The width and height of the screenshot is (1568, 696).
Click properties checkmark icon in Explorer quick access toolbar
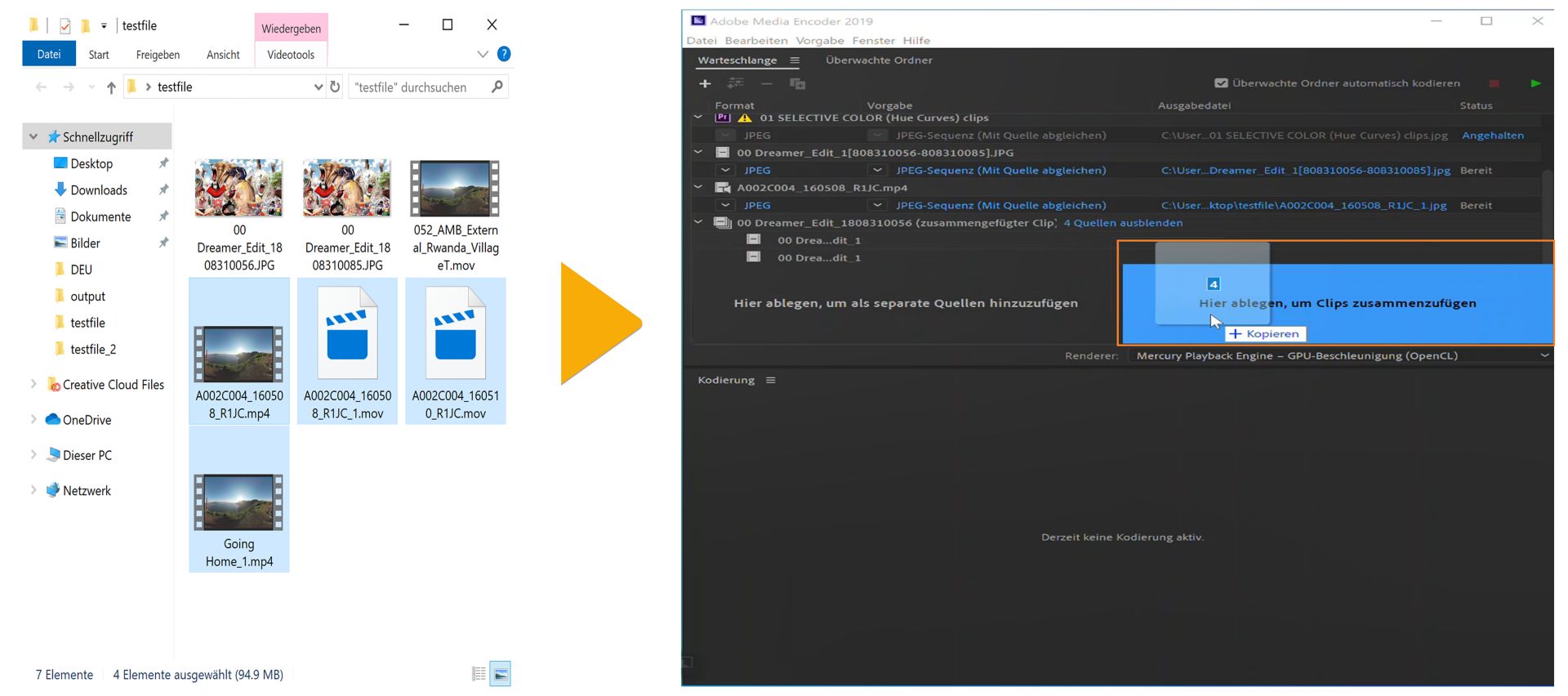[65, 26]
